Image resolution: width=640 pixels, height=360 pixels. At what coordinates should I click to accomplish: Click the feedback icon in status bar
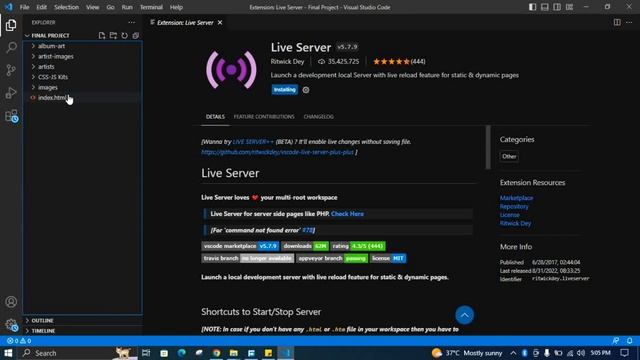[616, 341]
